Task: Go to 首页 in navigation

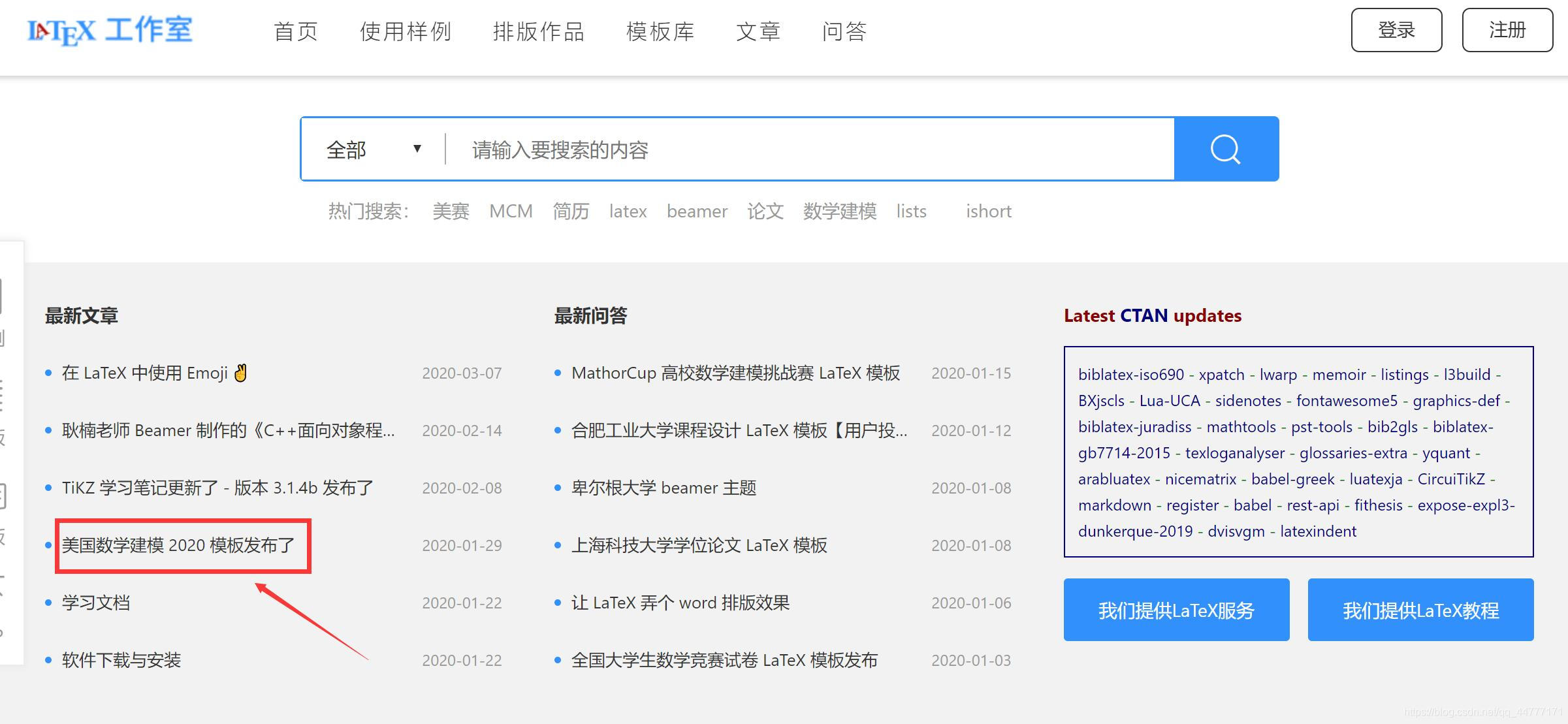Action: tap(296, 31)
